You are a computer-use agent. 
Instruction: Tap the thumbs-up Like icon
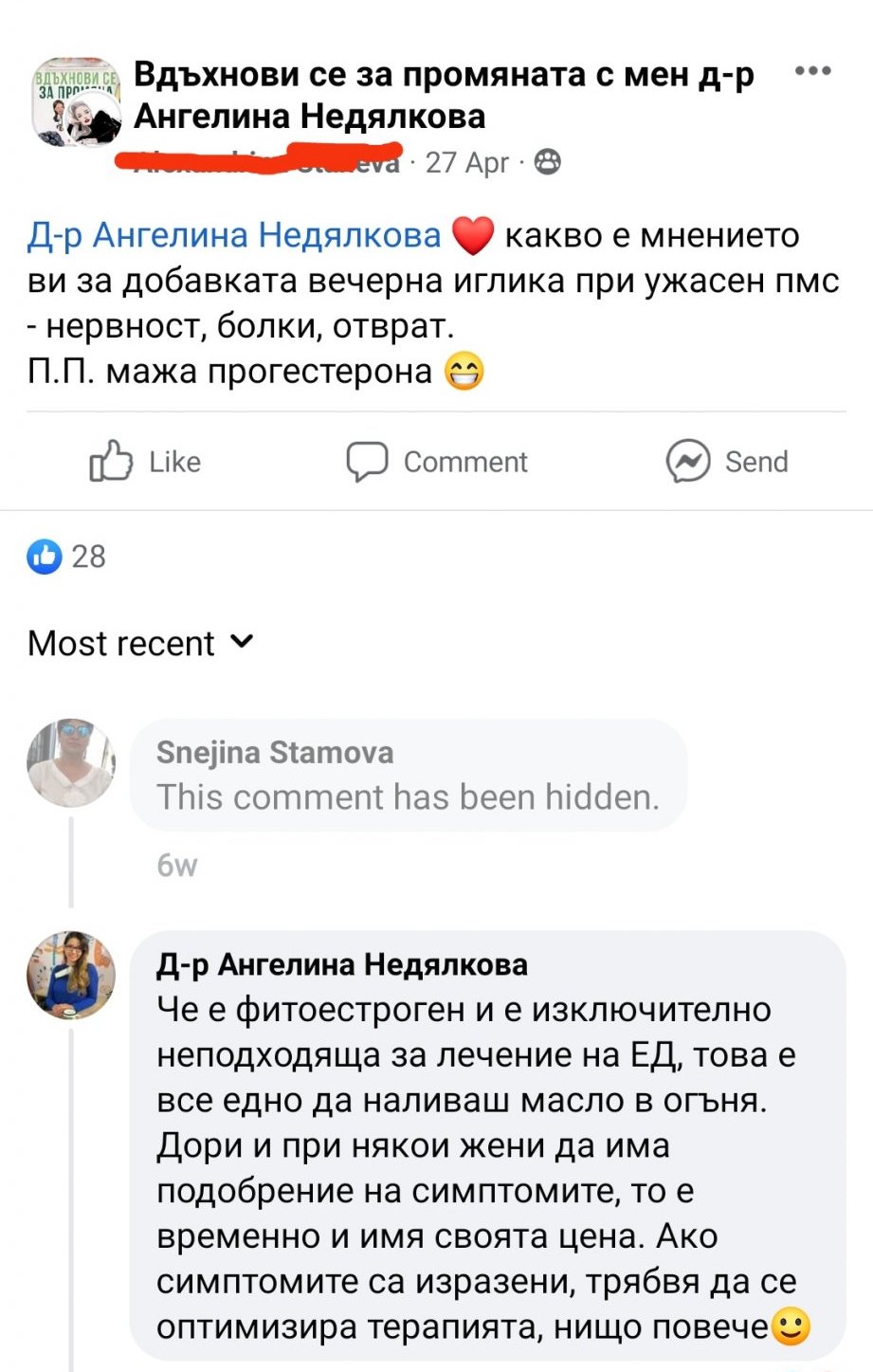pyautogui.click(x=110, y=462)
